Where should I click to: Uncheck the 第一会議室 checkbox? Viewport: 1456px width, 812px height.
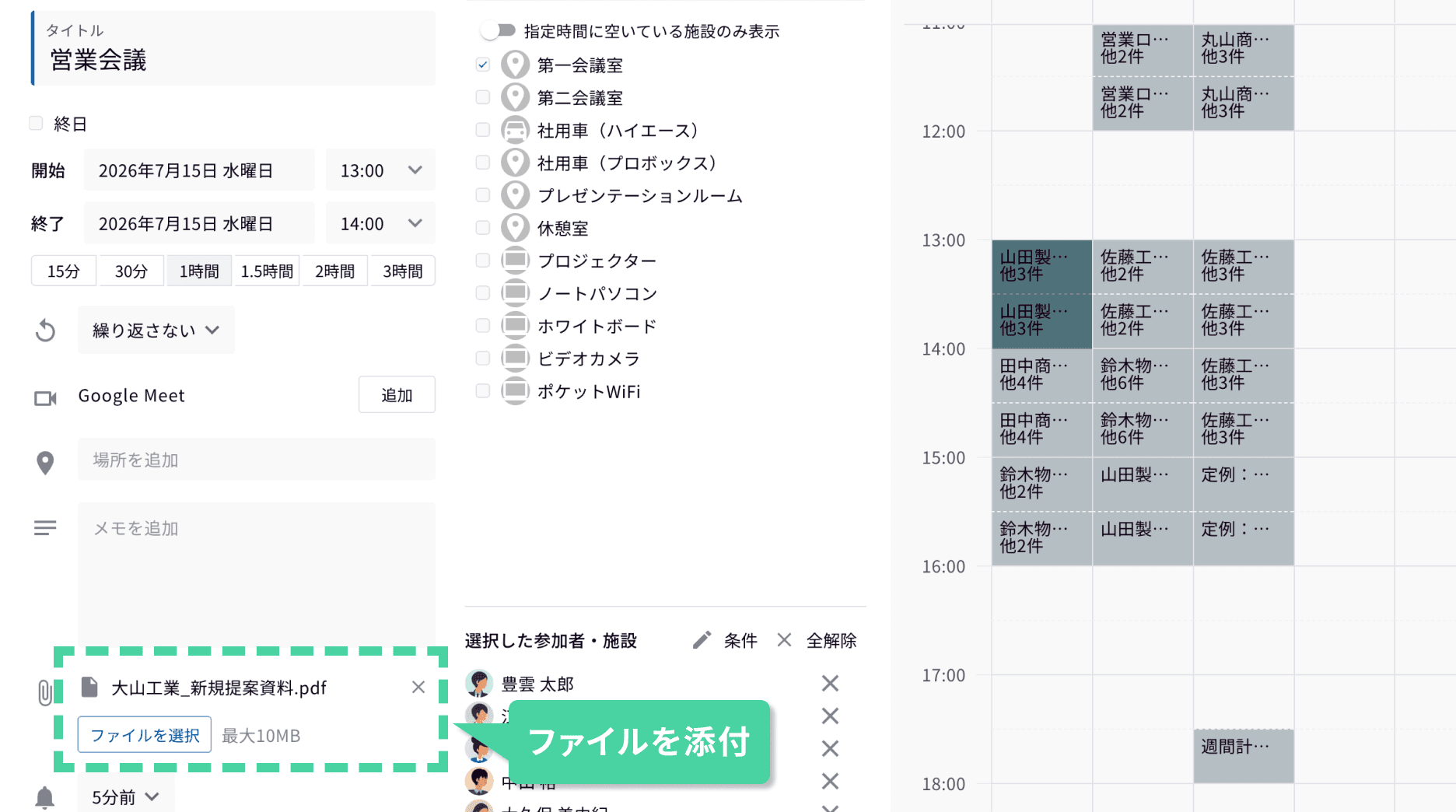point(483,65)
